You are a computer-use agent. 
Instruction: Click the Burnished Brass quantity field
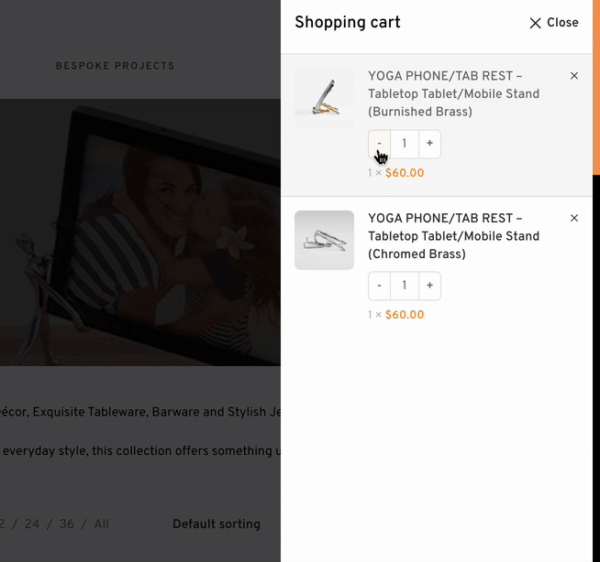404,144
